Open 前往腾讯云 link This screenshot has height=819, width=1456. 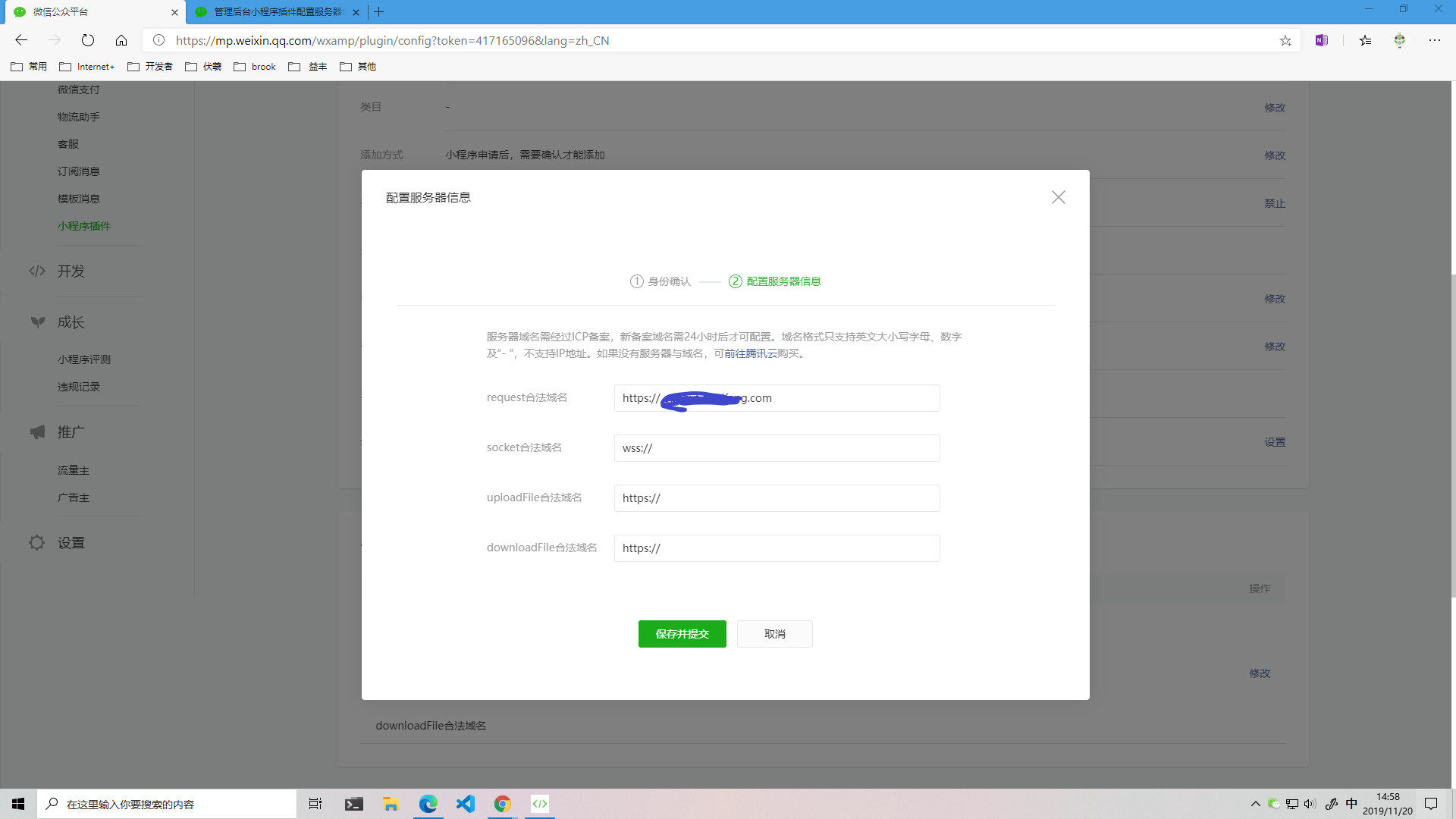click(750, 353)
